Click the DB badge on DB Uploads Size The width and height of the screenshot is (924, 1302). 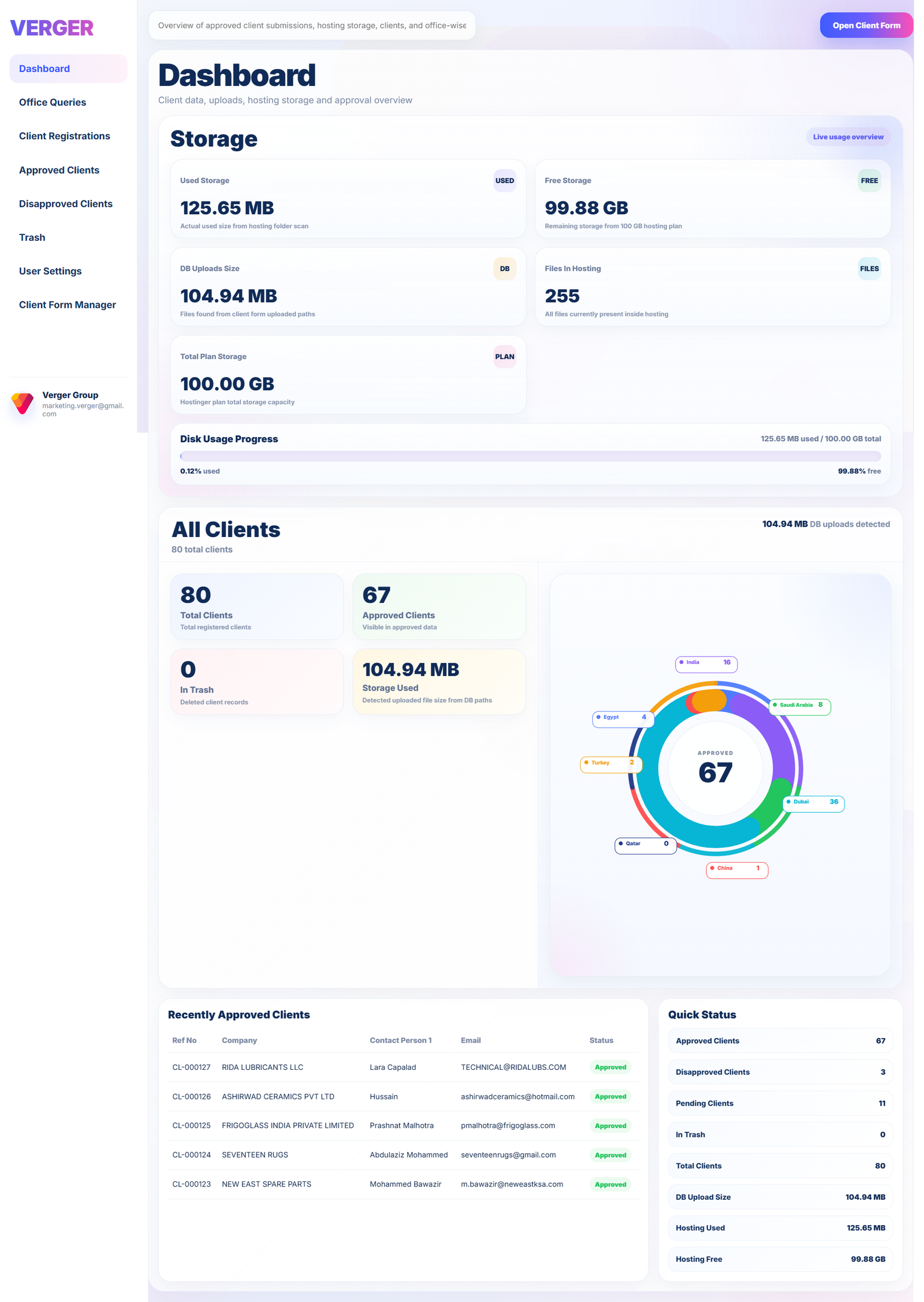click(504, 268)
